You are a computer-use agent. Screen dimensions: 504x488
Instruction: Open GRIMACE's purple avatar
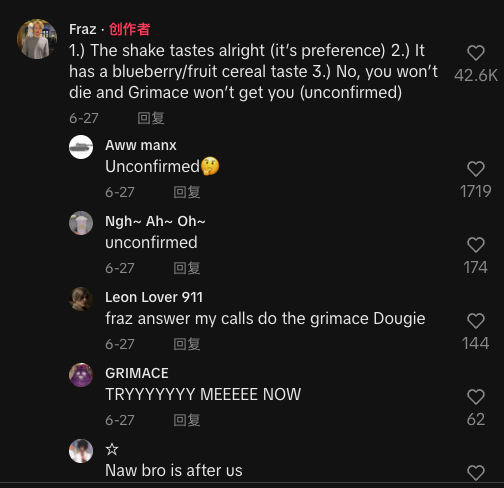[x=81, y=375]
